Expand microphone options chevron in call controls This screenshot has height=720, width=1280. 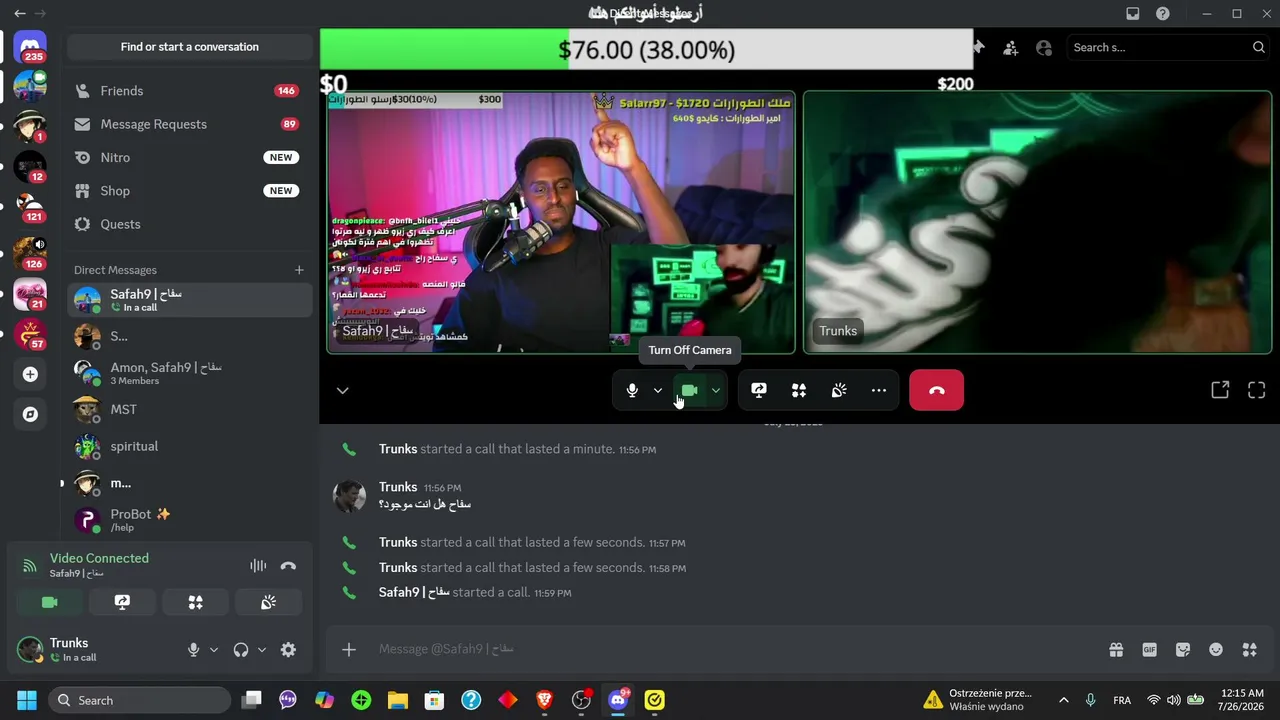point(657,390)
